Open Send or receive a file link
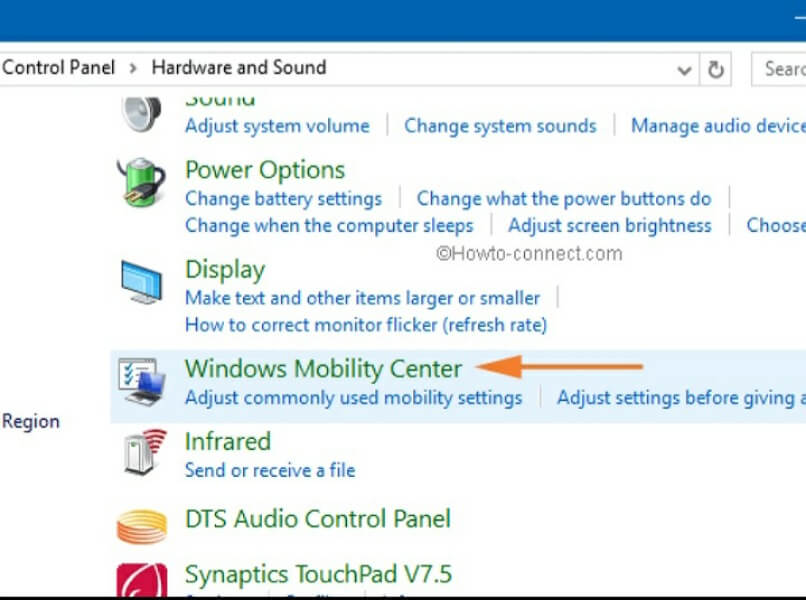The height and width of the screenshot is (600, 806). click(x=270, y=470)
